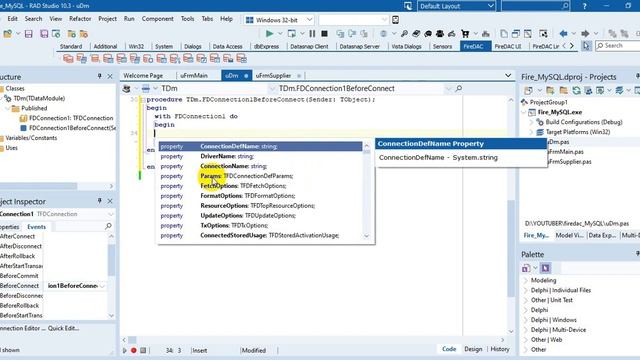Click the Quick Edit... link
640x360 pixels.
coord(63,328)
